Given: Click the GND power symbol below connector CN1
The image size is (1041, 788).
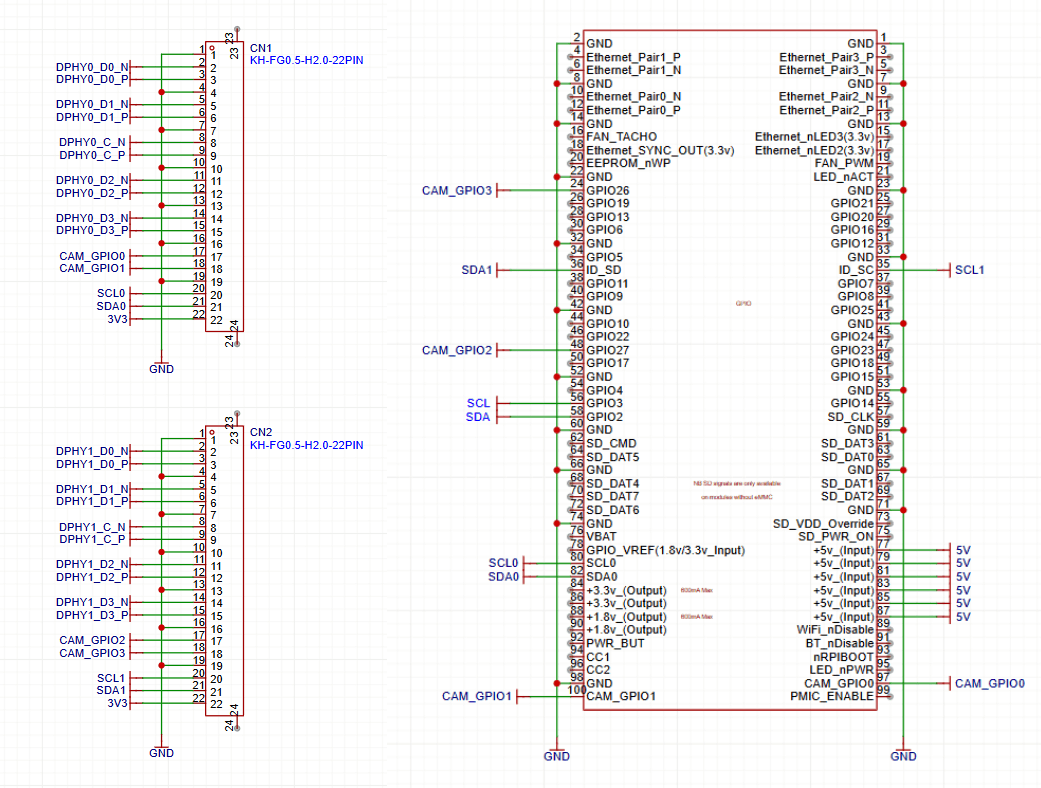Looking at the screenshot, I should click(x=161, y=367).
